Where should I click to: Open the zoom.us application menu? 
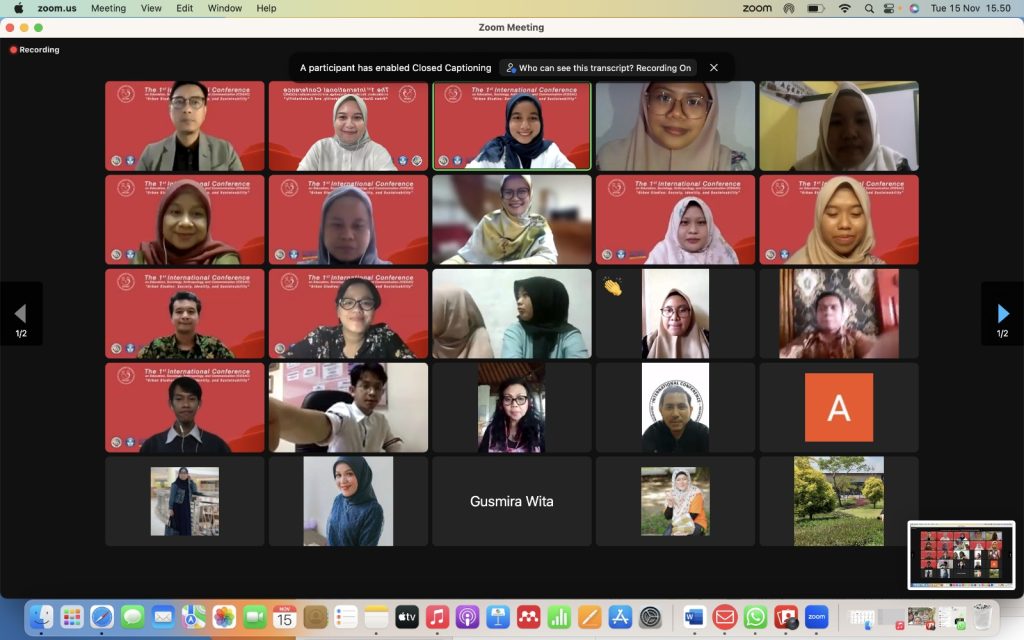tap(57, 8)
